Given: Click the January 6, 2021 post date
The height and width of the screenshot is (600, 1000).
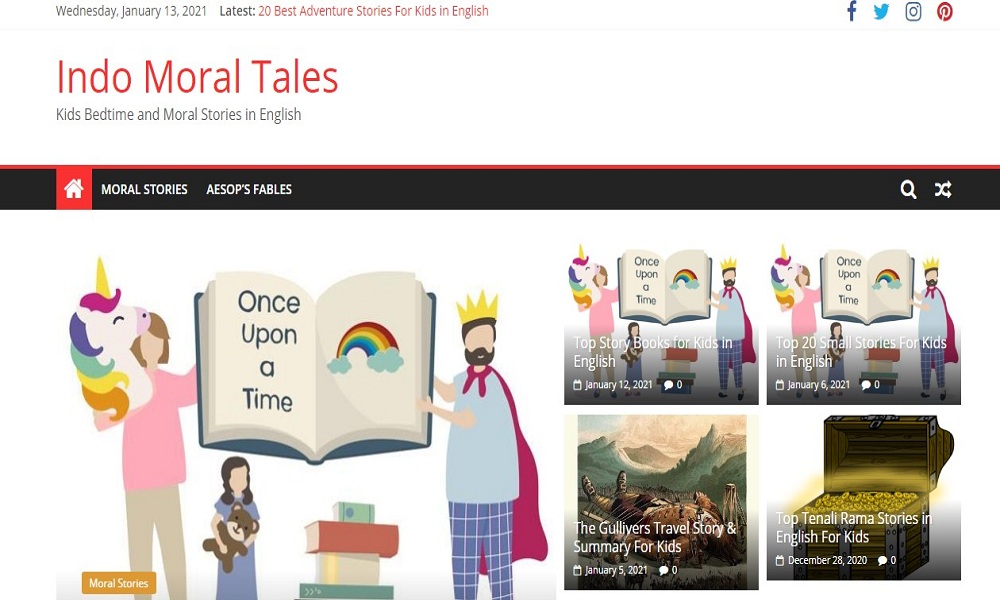Looking at the screenshot, I should point(818,384).
